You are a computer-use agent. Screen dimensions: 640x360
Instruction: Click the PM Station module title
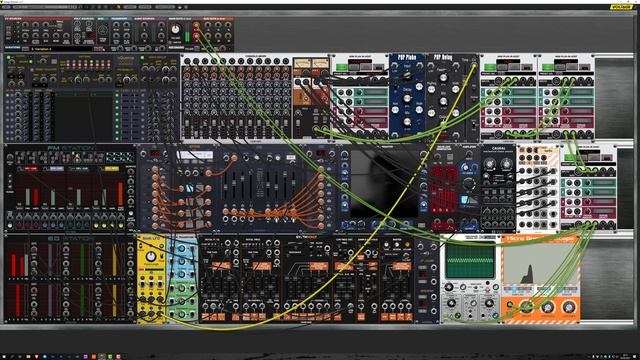pos(70,148)
